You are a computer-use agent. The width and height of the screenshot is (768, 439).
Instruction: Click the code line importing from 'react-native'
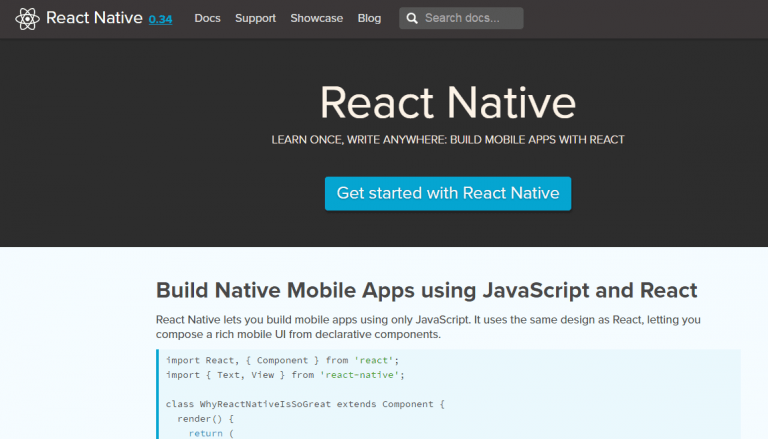pyautogui.click(x=285, y=375)
